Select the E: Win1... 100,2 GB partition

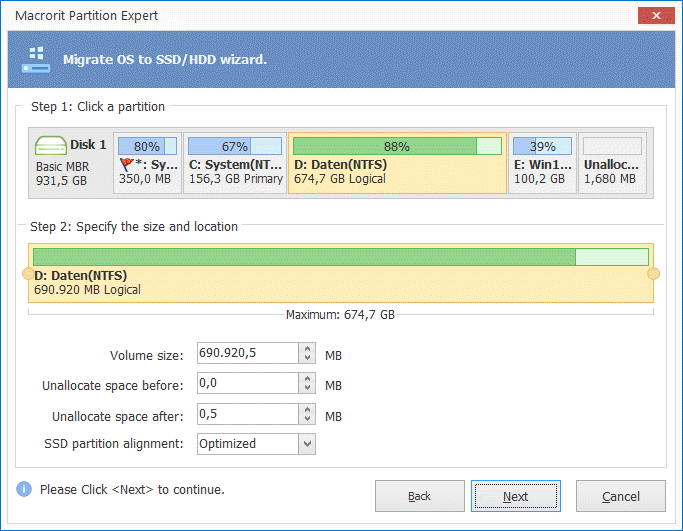click(542, 163)
